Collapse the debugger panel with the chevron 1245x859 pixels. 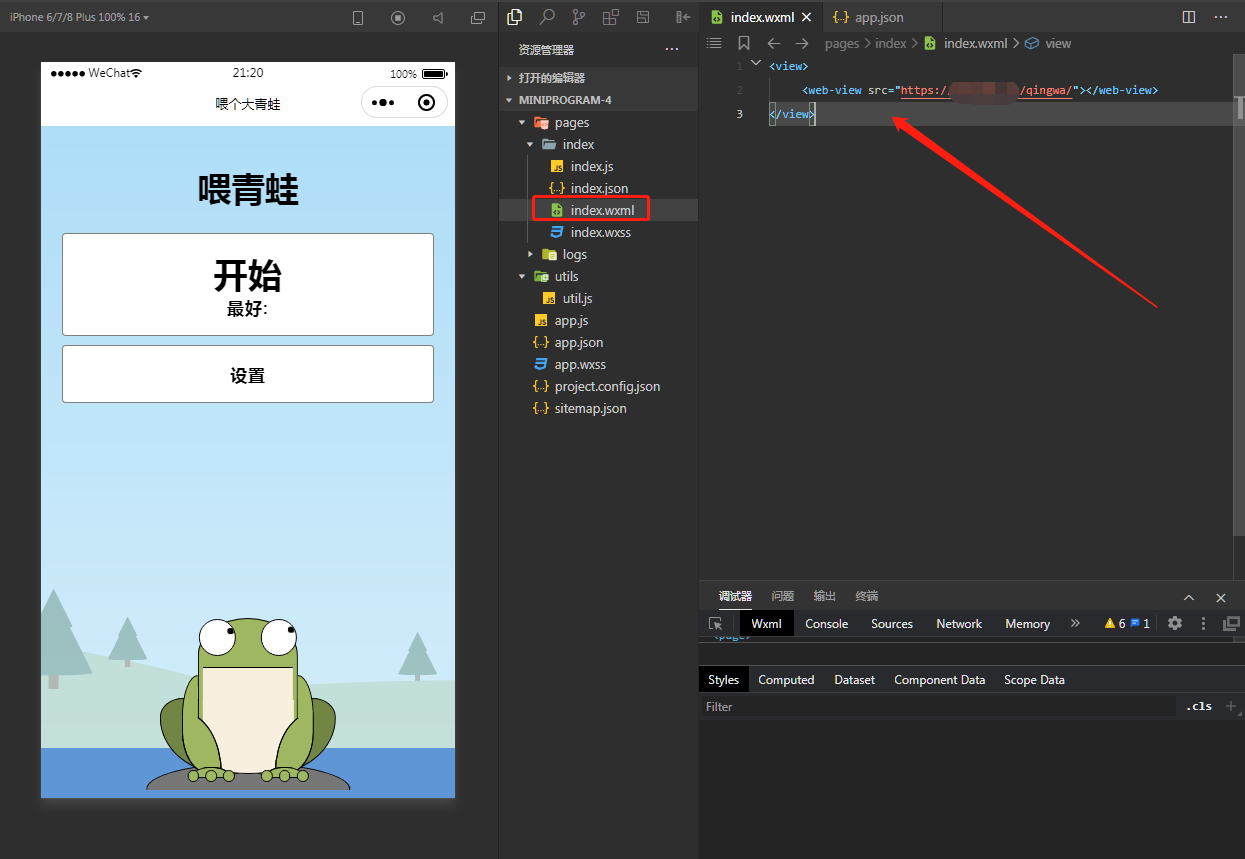point(1189,597)
